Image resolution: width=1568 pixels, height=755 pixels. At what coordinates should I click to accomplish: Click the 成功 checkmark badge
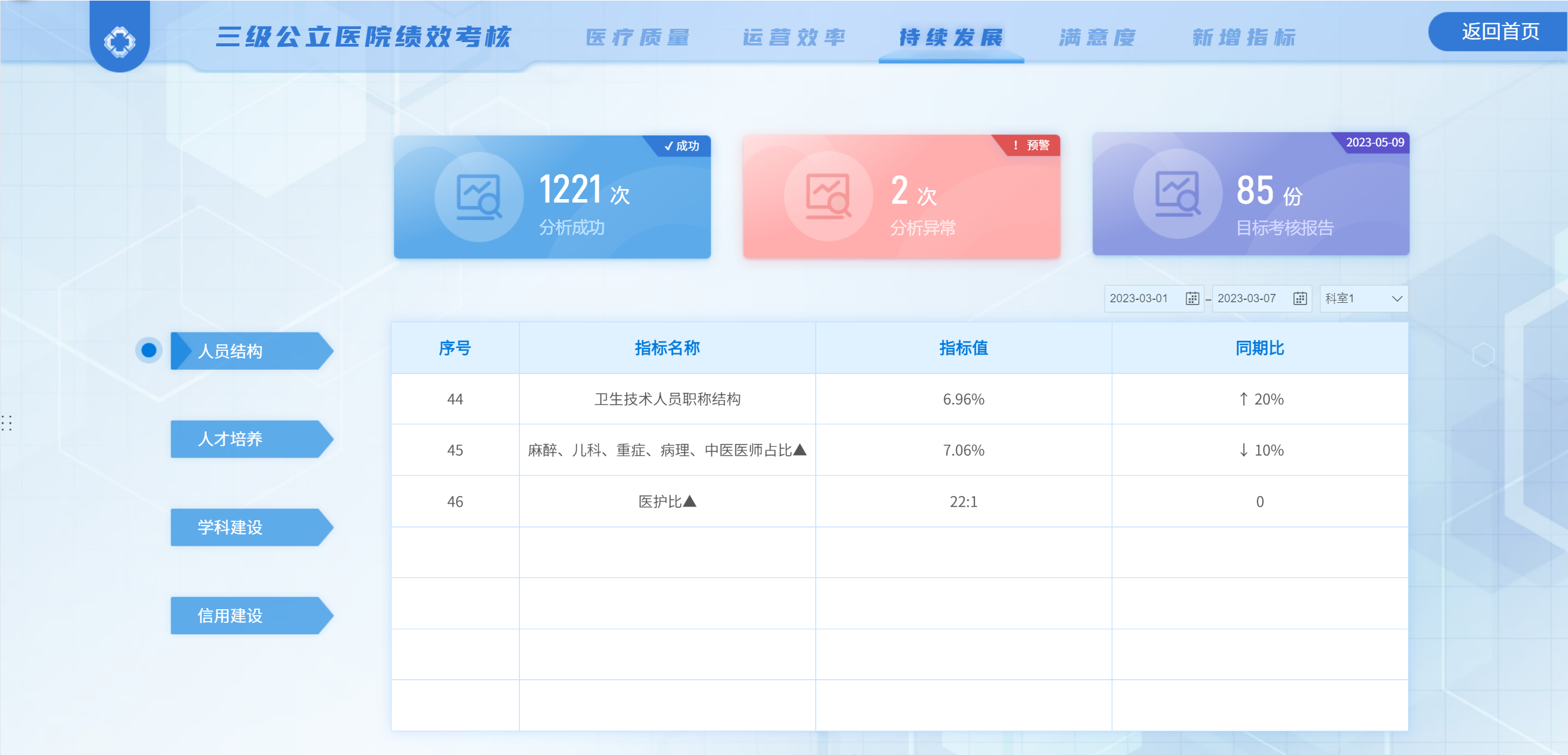(682, 146)
